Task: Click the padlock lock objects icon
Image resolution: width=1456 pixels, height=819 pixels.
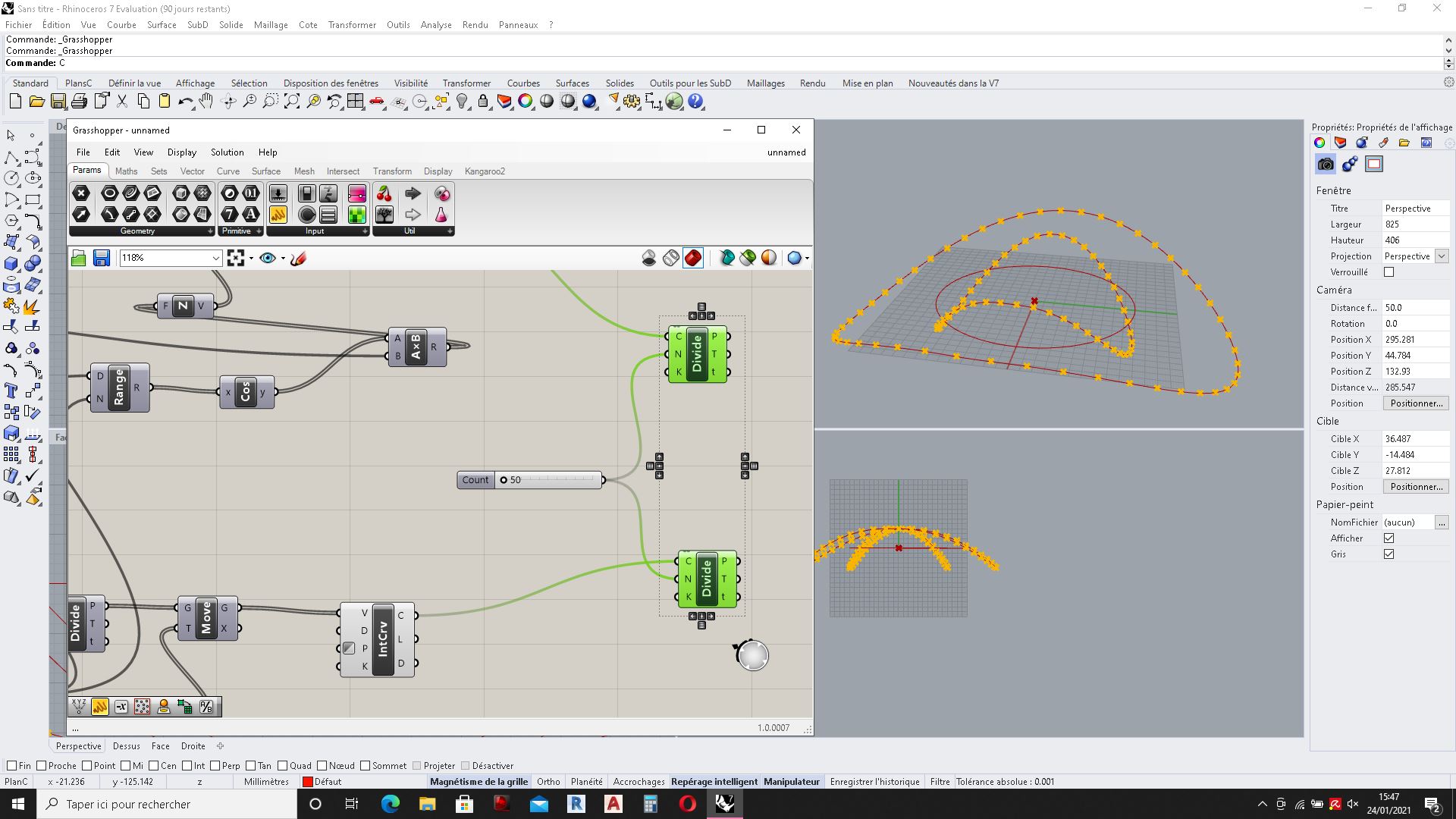Action: [x=483, y=101]
